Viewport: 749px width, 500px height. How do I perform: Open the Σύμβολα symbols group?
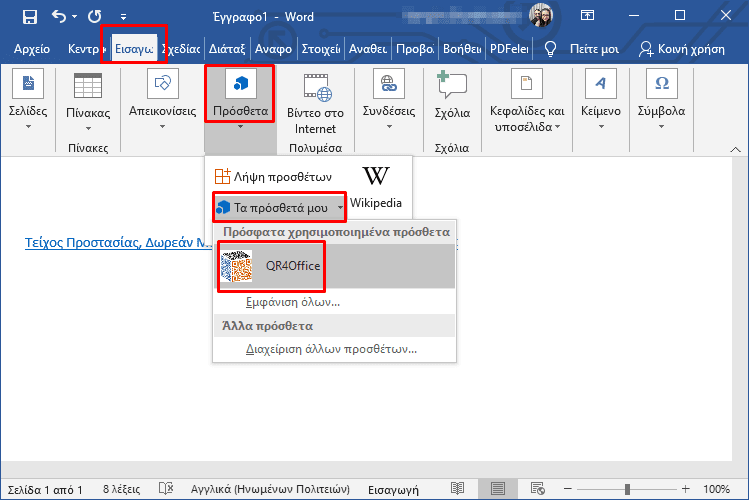(x=661, y=99)
